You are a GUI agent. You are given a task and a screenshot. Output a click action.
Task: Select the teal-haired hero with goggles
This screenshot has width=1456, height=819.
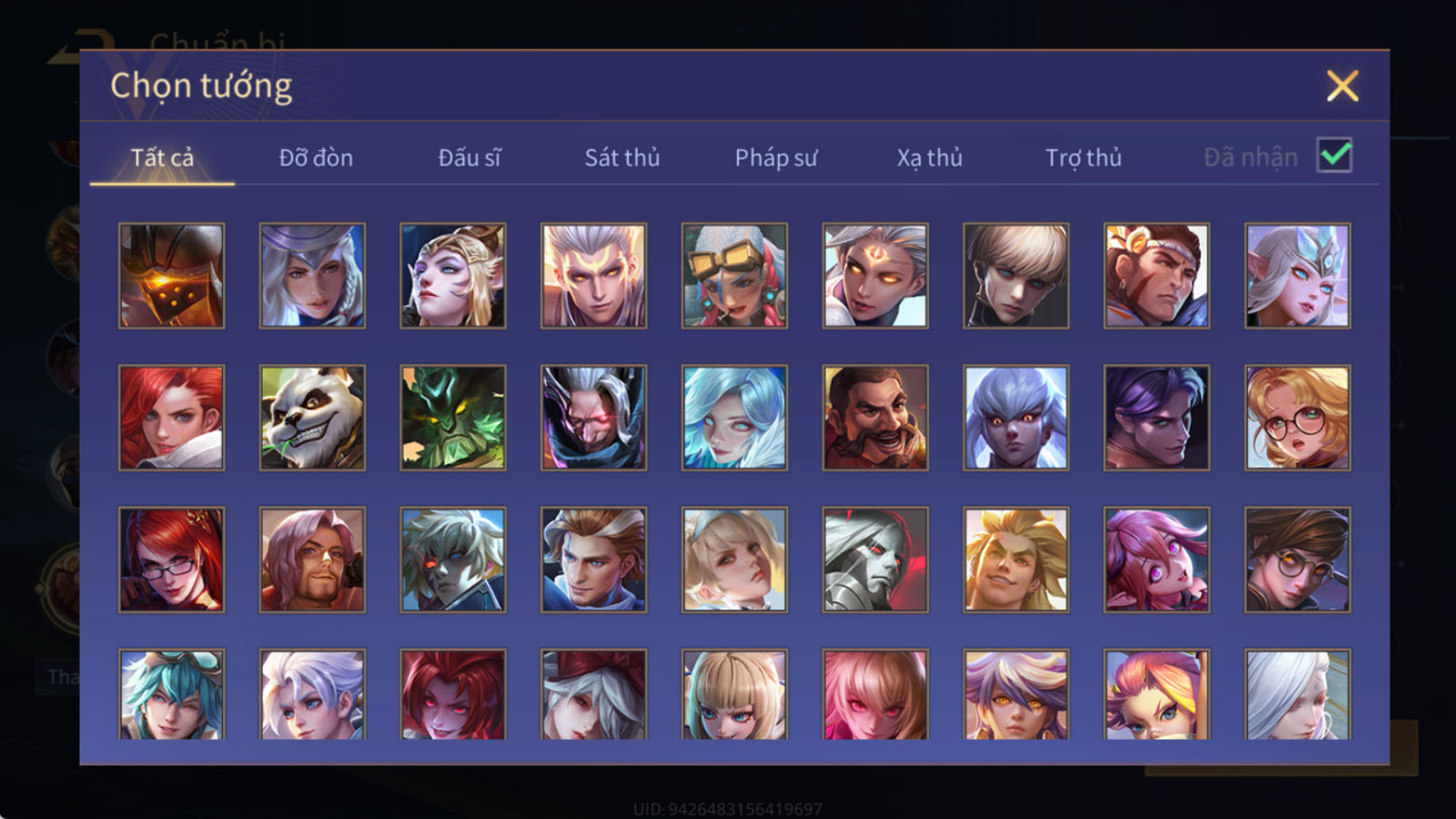coord(171,694)
